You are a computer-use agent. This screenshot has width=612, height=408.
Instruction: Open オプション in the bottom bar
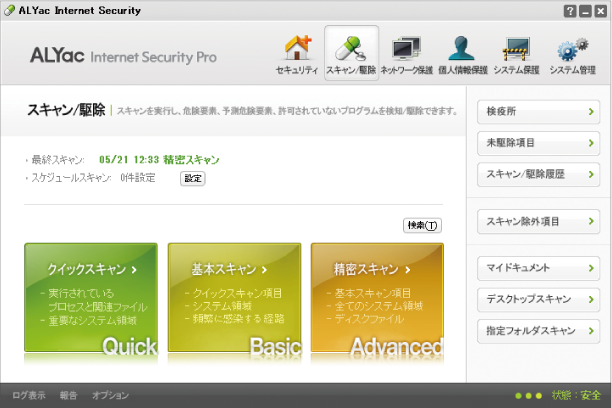(x=110, y=395)
